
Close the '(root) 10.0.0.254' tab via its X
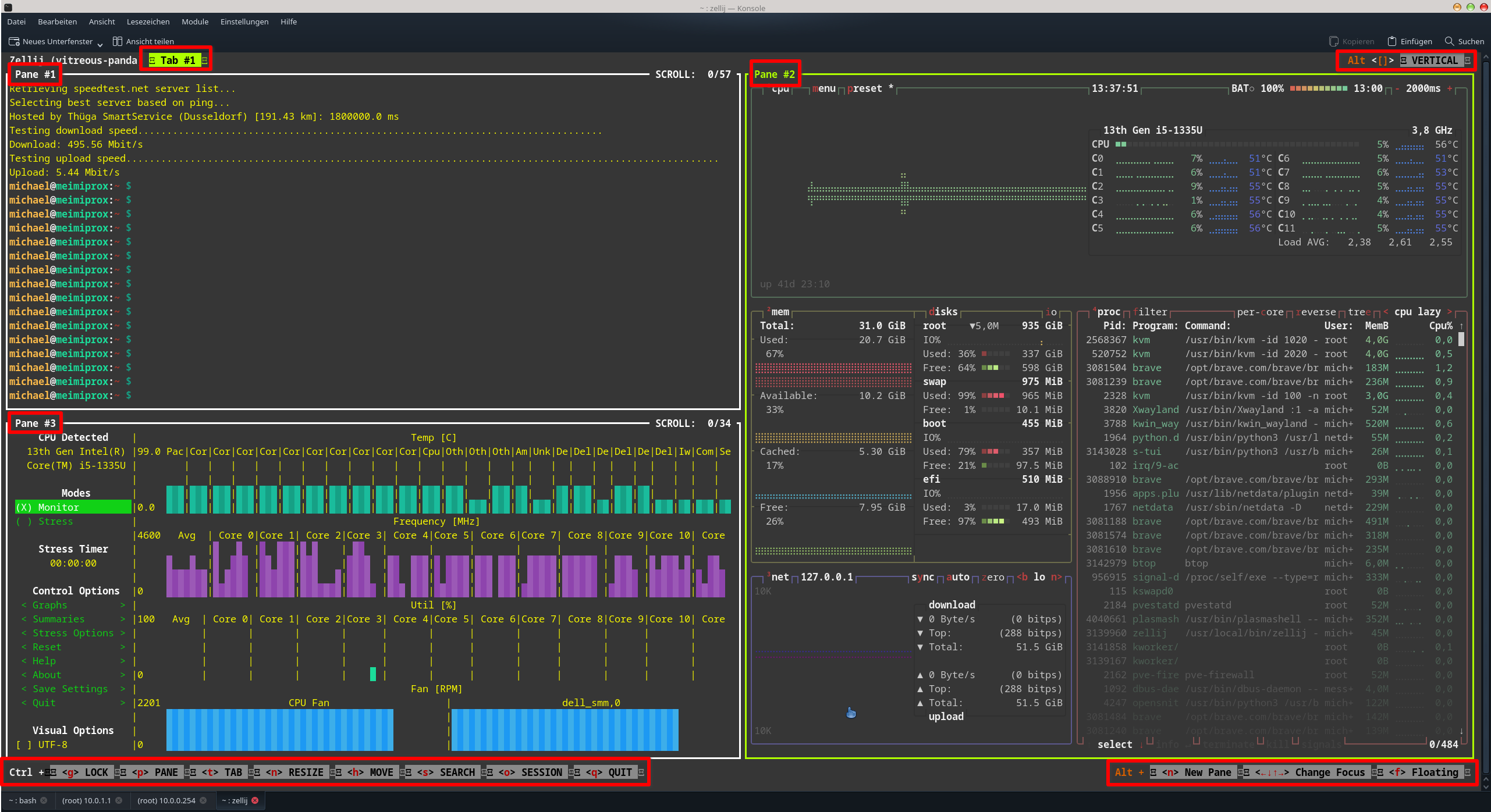(203, 800)
